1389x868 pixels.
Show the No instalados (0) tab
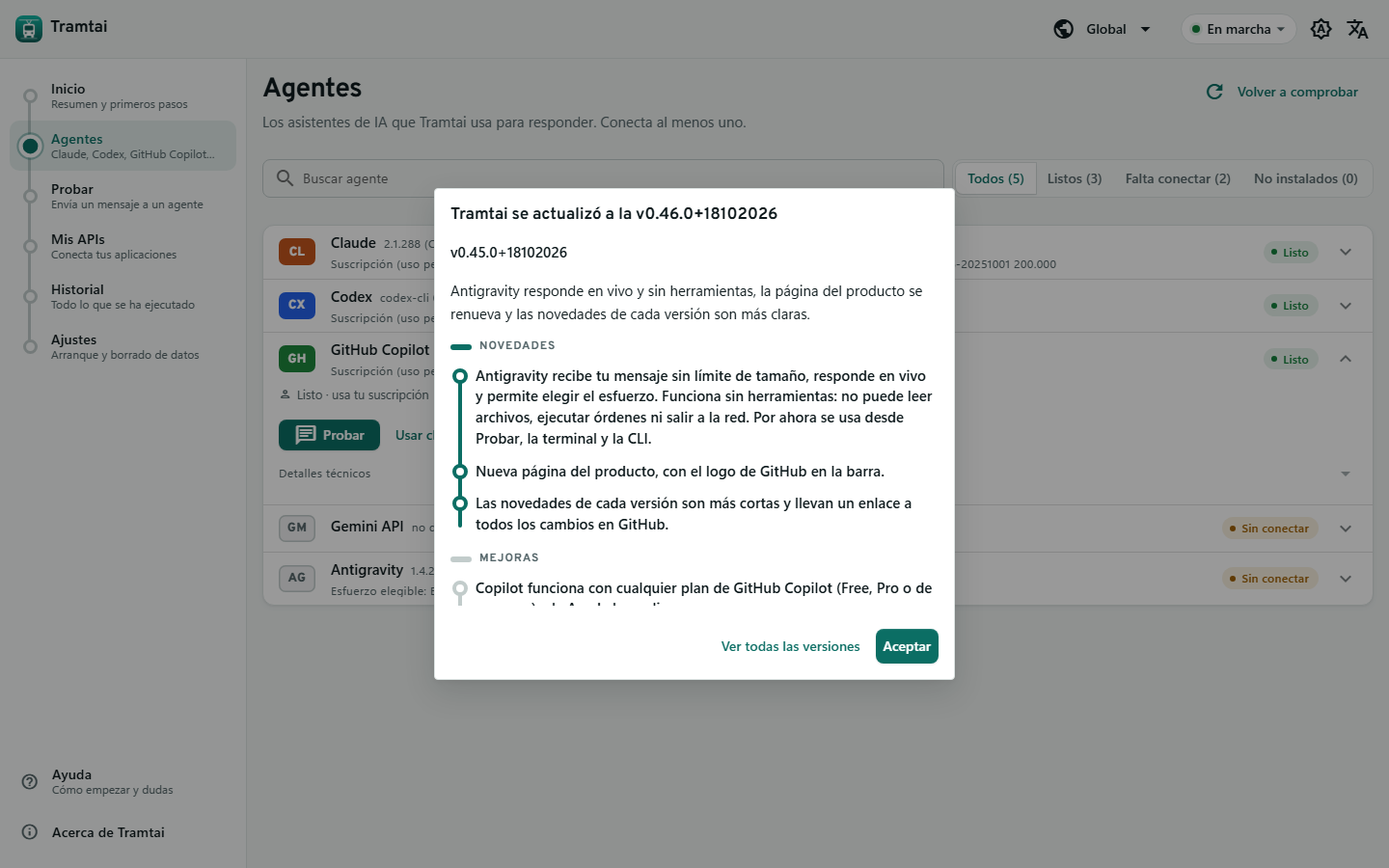[x=1305, y=178]
